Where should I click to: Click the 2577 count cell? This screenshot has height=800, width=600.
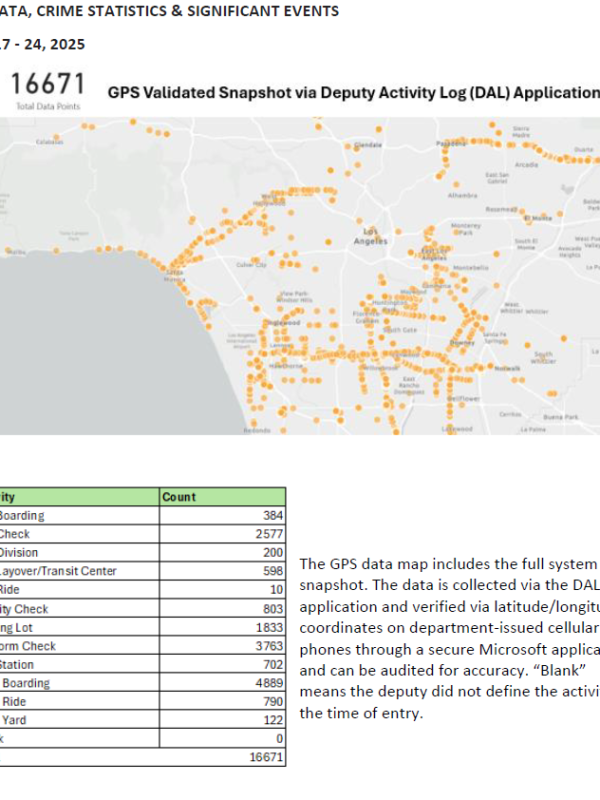[223, 534]
